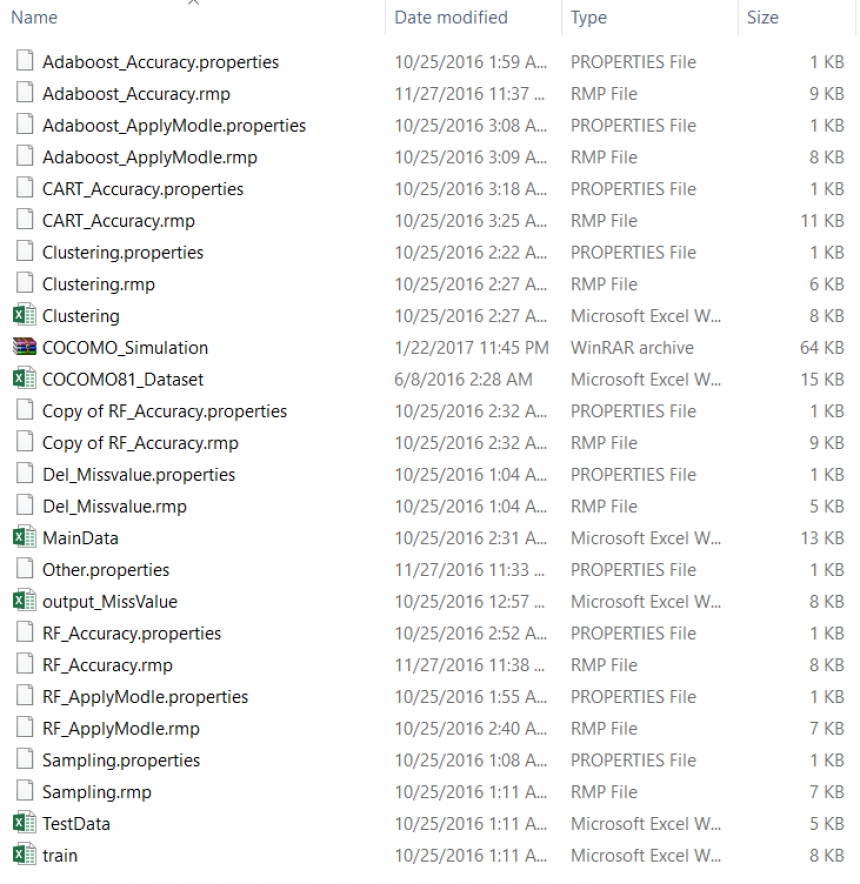
Task: Click the RF_Accuracy.rmp file icon
Action: (24, 664)
